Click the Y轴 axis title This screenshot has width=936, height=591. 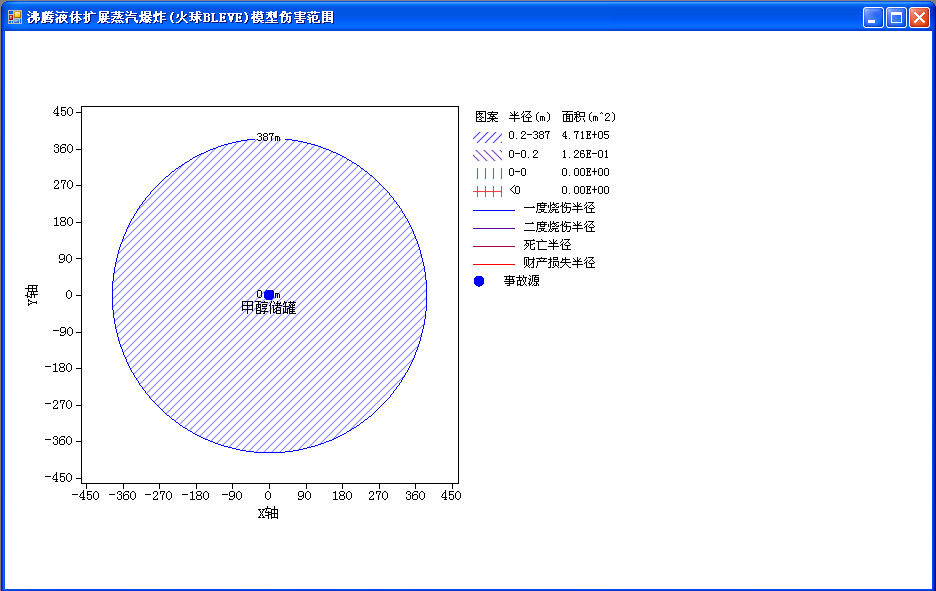[x=32, y=295]
